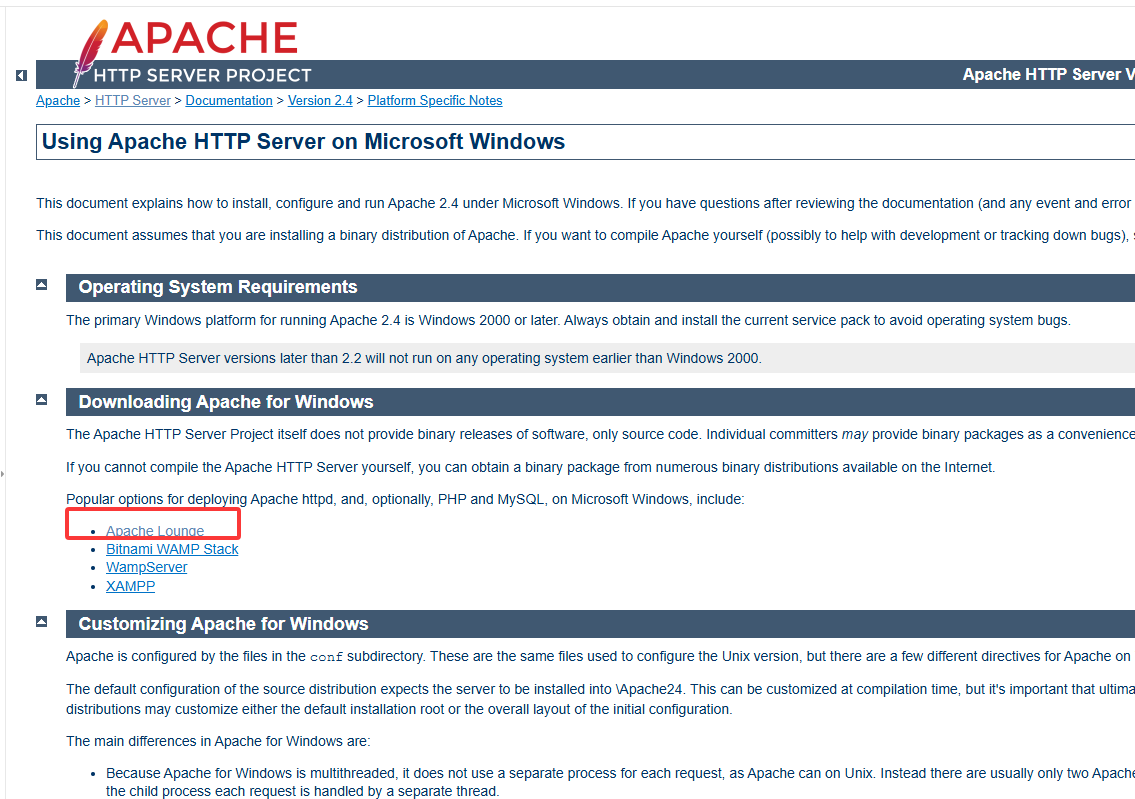The image size is (1135, 799).
Task: Open the Apache Lounge link
Action: click(155, 530)
